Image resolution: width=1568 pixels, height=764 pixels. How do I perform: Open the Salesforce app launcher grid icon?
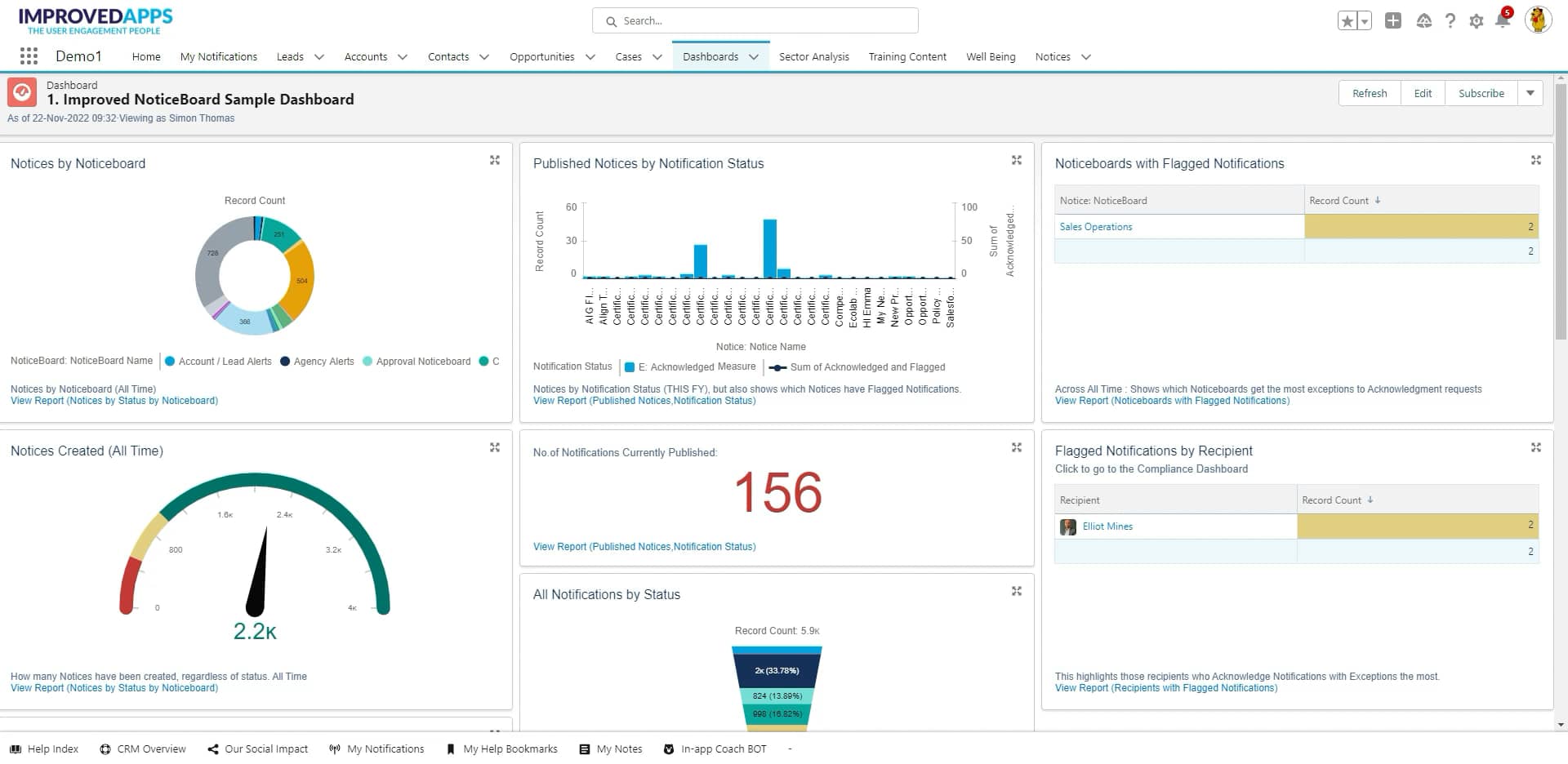click(28, 56)
